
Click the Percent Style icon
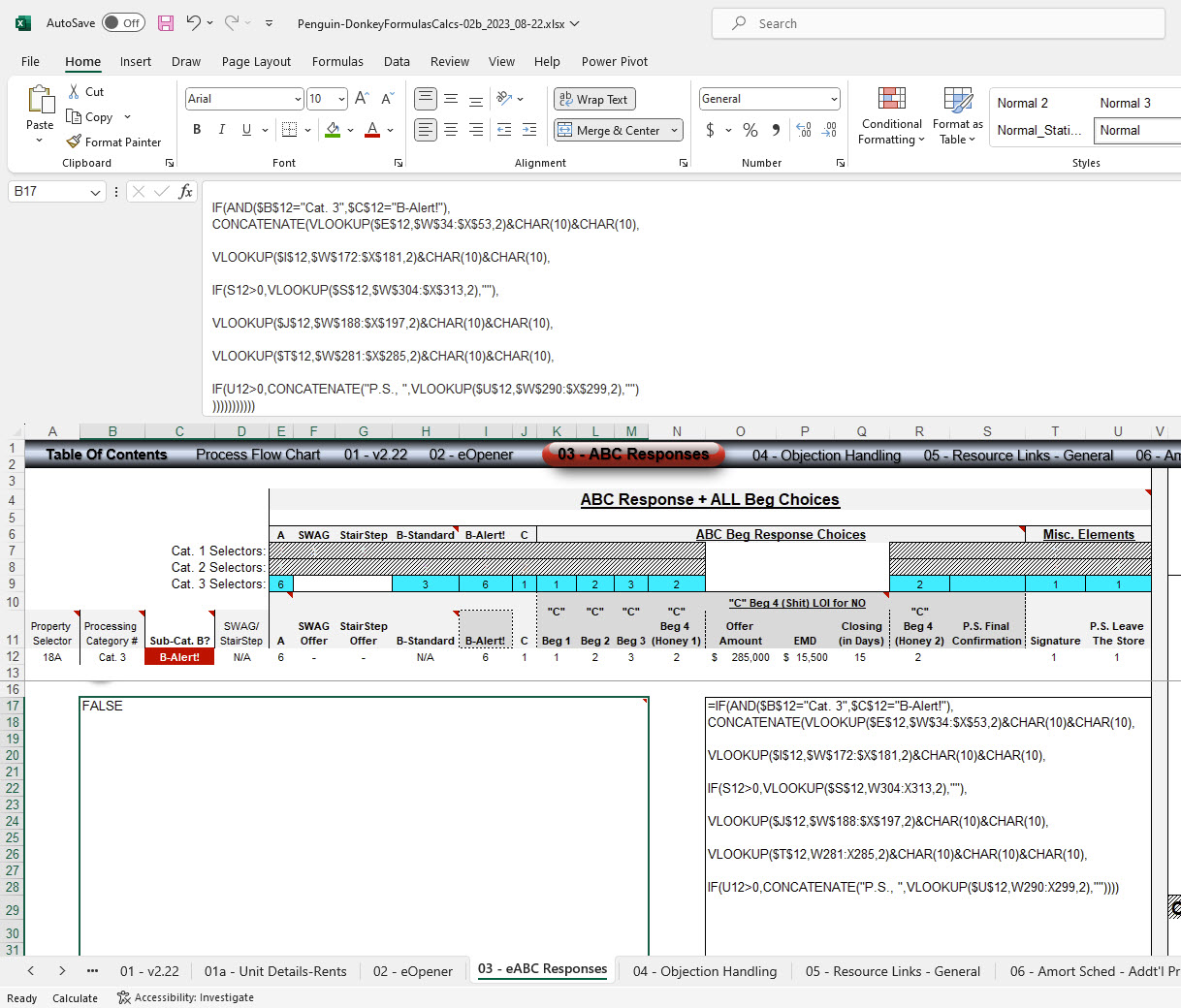(x=750, y=130)
